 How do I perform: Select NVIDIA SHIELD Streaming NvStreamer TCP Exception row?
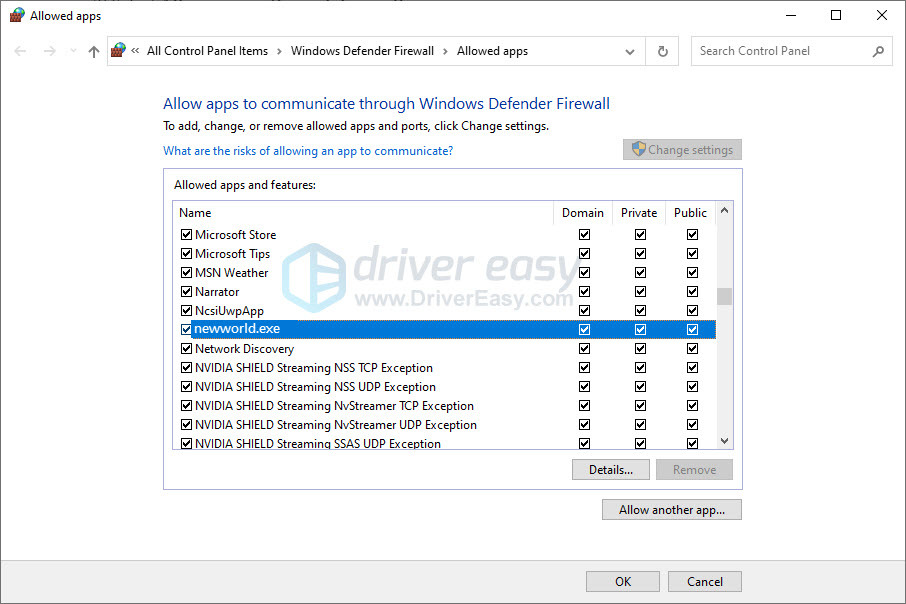tap(444, 406)
